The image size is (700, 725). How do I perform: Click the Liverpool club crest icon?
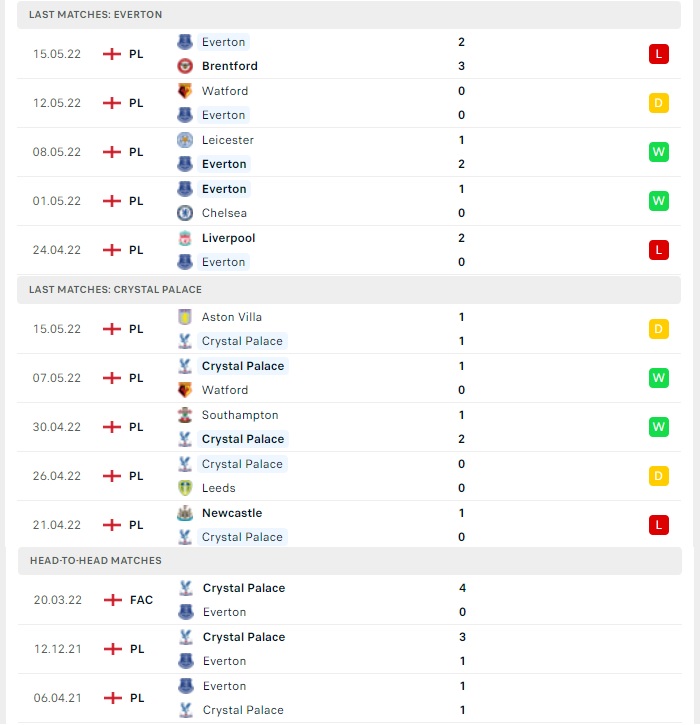(185, 238)
